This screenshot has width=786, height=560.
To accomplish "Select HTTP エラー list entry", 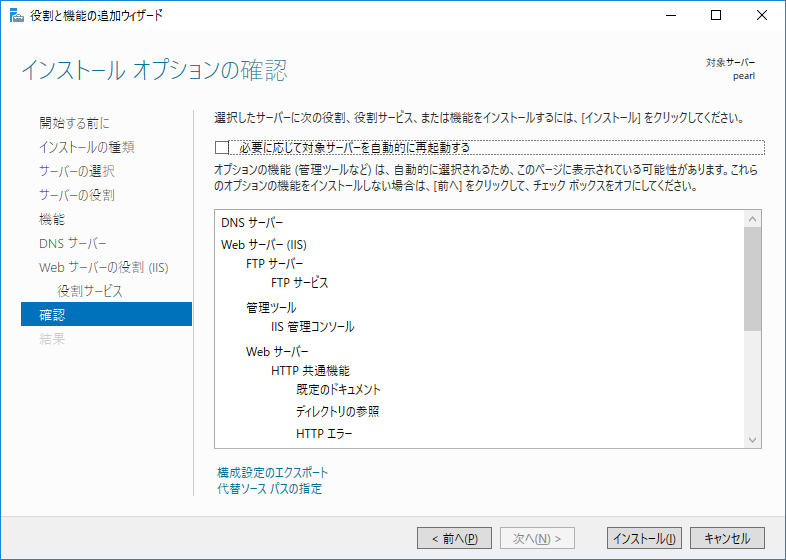I will 324,434.
